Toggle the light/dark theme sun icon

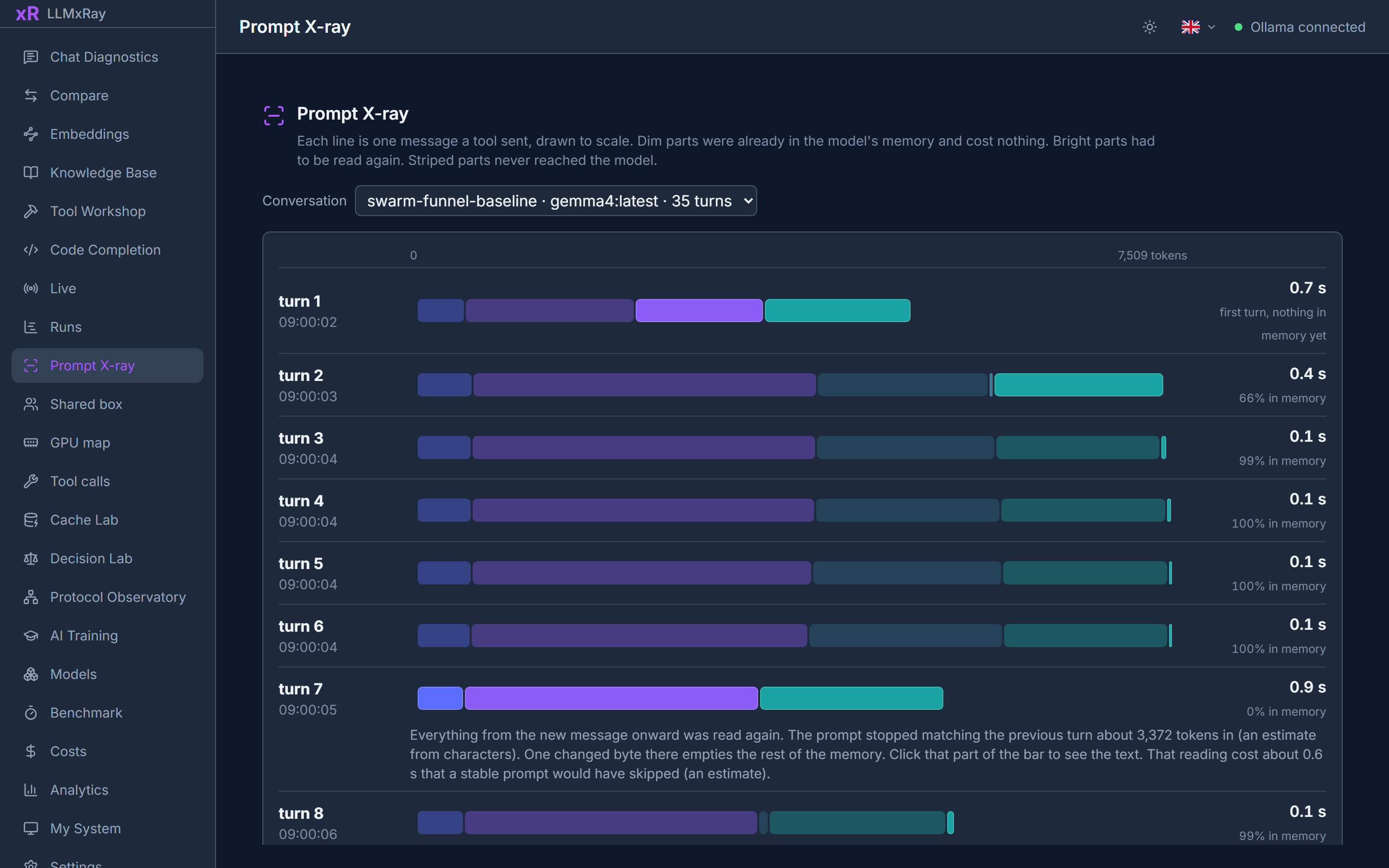point(1149,27)
